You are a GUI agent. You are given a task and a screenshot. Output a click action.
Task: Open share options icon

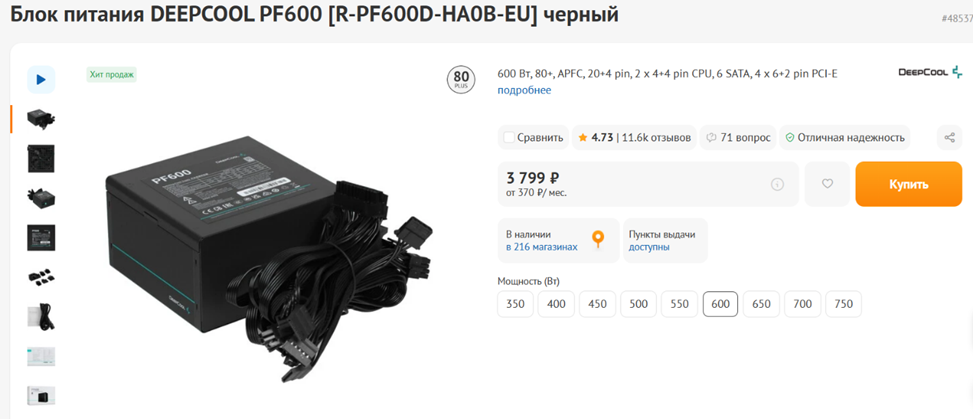tap(949, 137)
